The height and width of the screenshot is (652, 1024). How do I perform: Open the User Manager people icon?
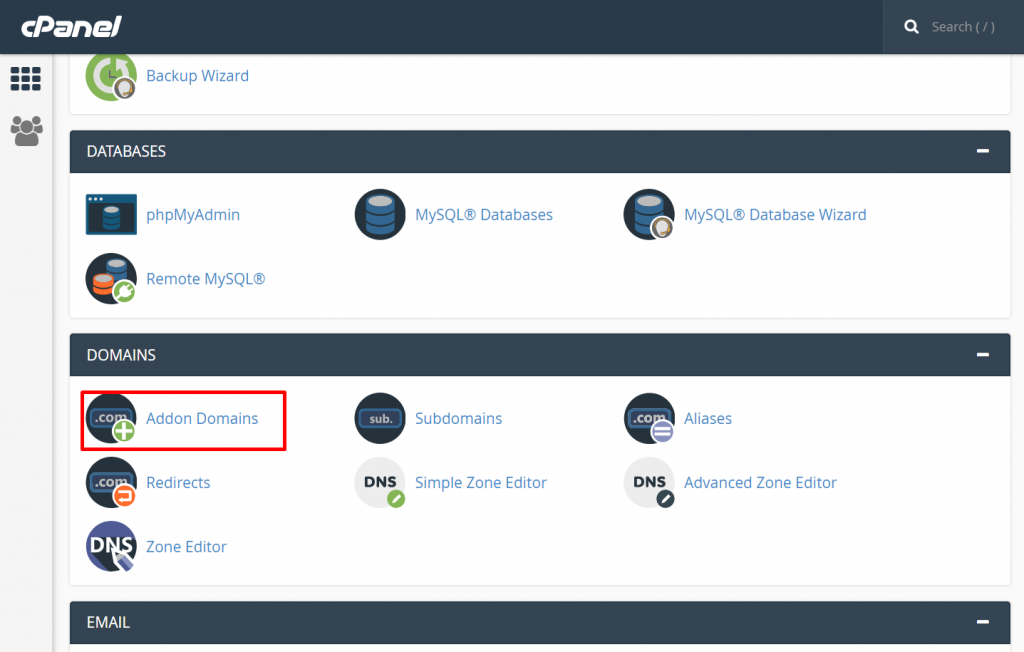27,131
